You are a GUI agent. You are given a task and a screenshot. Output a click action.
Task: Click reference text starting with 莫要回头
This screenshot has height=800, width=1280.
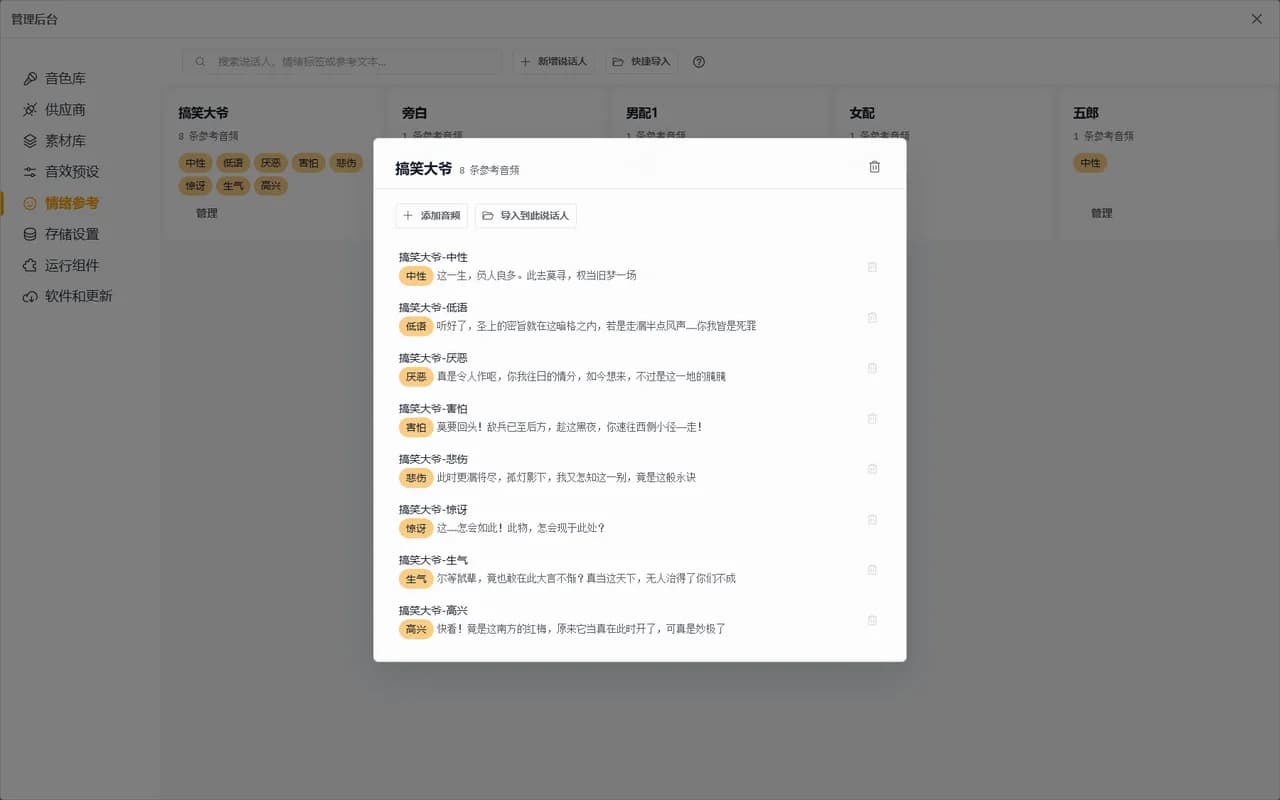click(569, 427)
